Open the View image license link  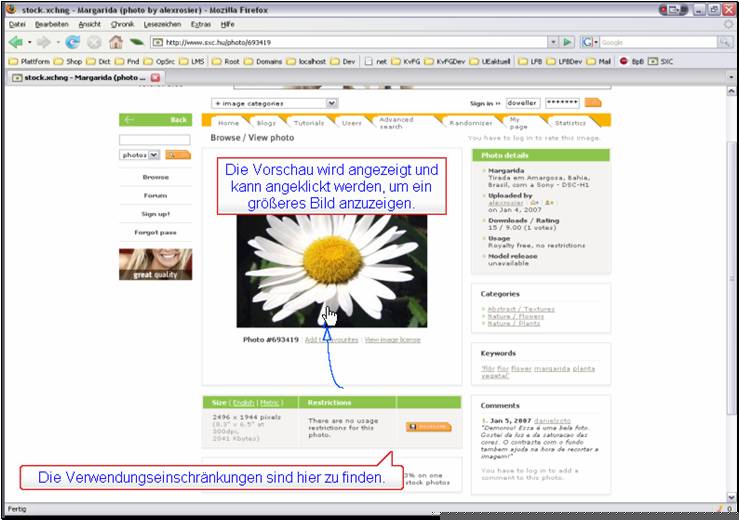point(392,339)
